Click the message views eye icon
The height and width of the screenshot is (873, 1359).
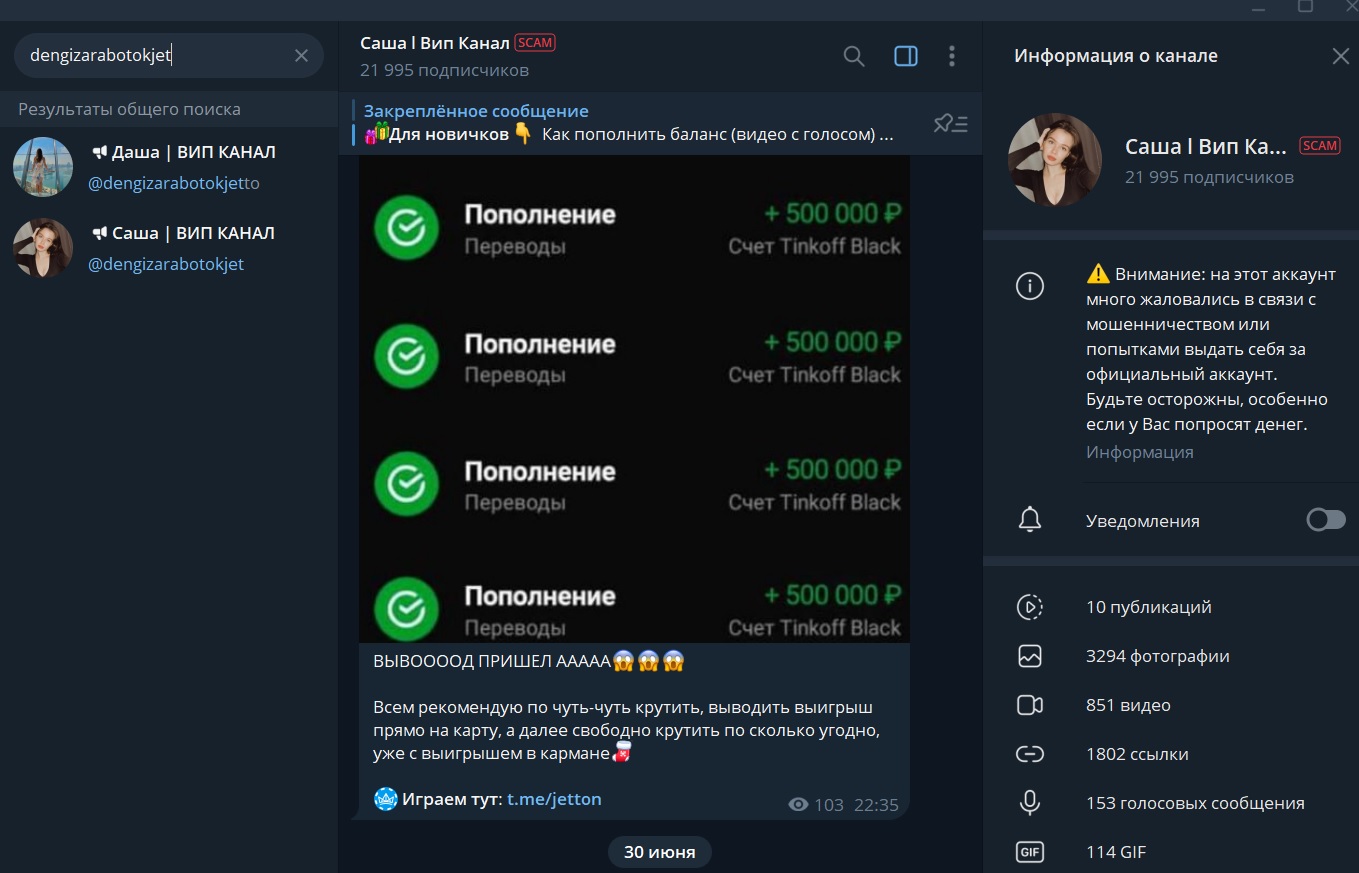(798, 804)
